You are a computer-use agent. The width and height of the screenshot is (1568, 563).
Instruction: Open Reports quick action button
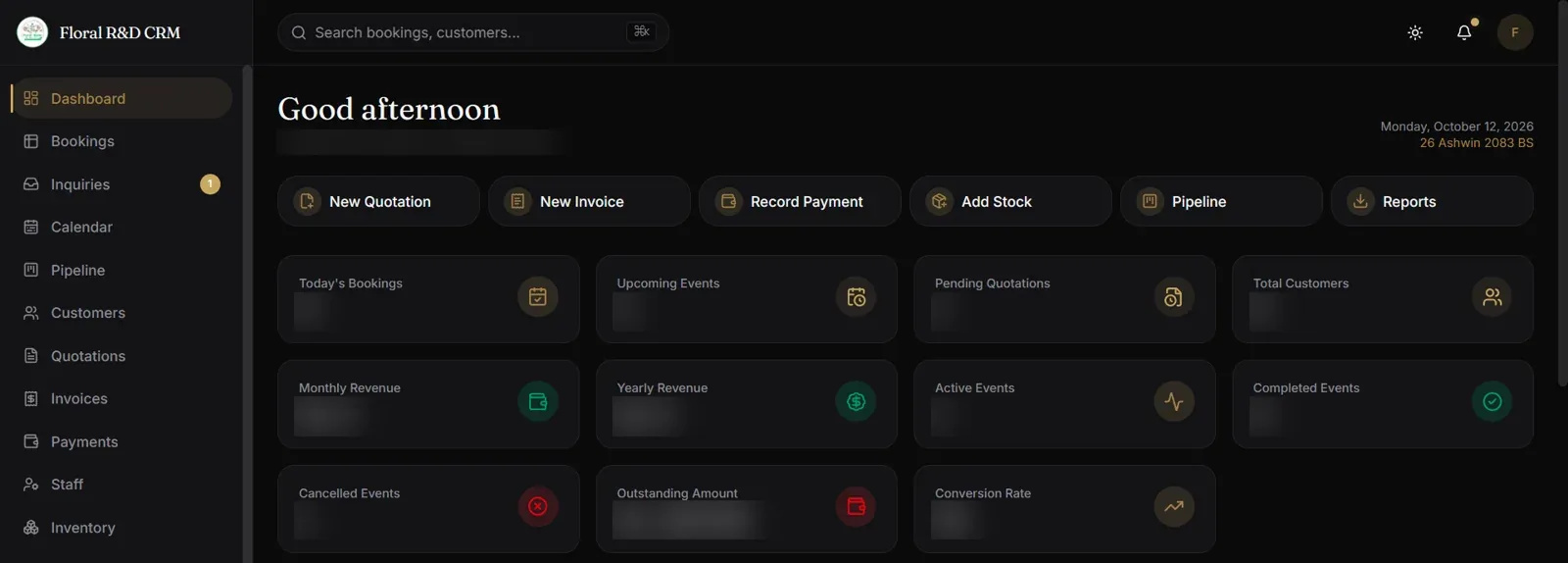pos(1432,201)
